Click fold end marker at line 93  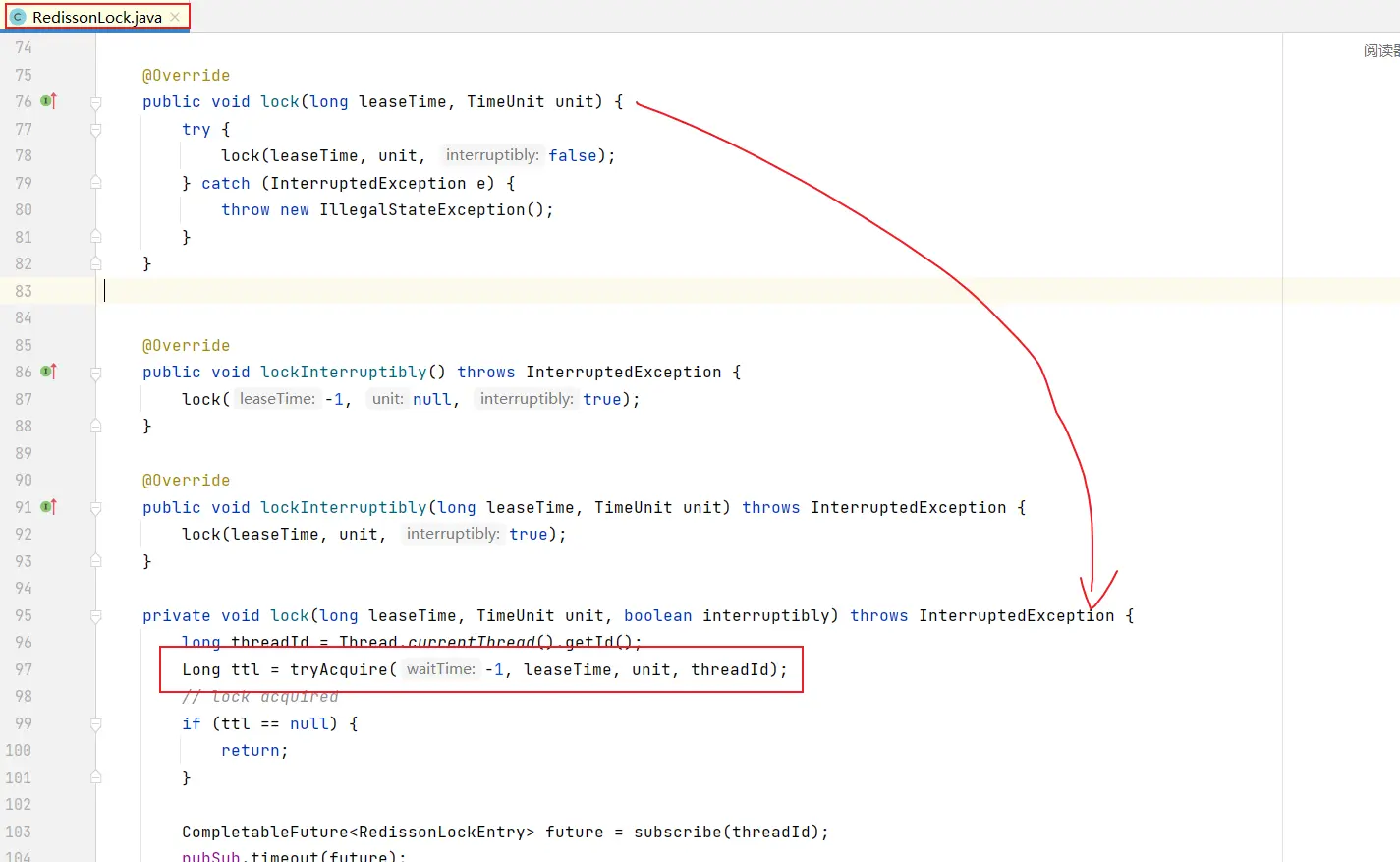click(96, 561)
